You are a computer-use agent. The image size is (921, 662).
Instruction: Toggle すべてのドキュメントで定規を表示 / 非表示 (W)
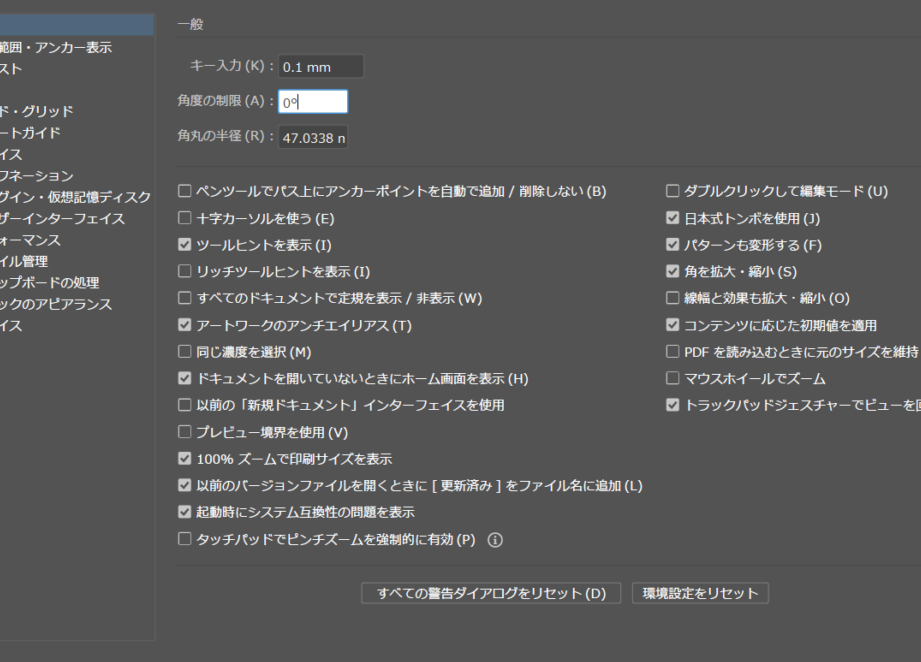pyautogui.click(x=184, y=298)
